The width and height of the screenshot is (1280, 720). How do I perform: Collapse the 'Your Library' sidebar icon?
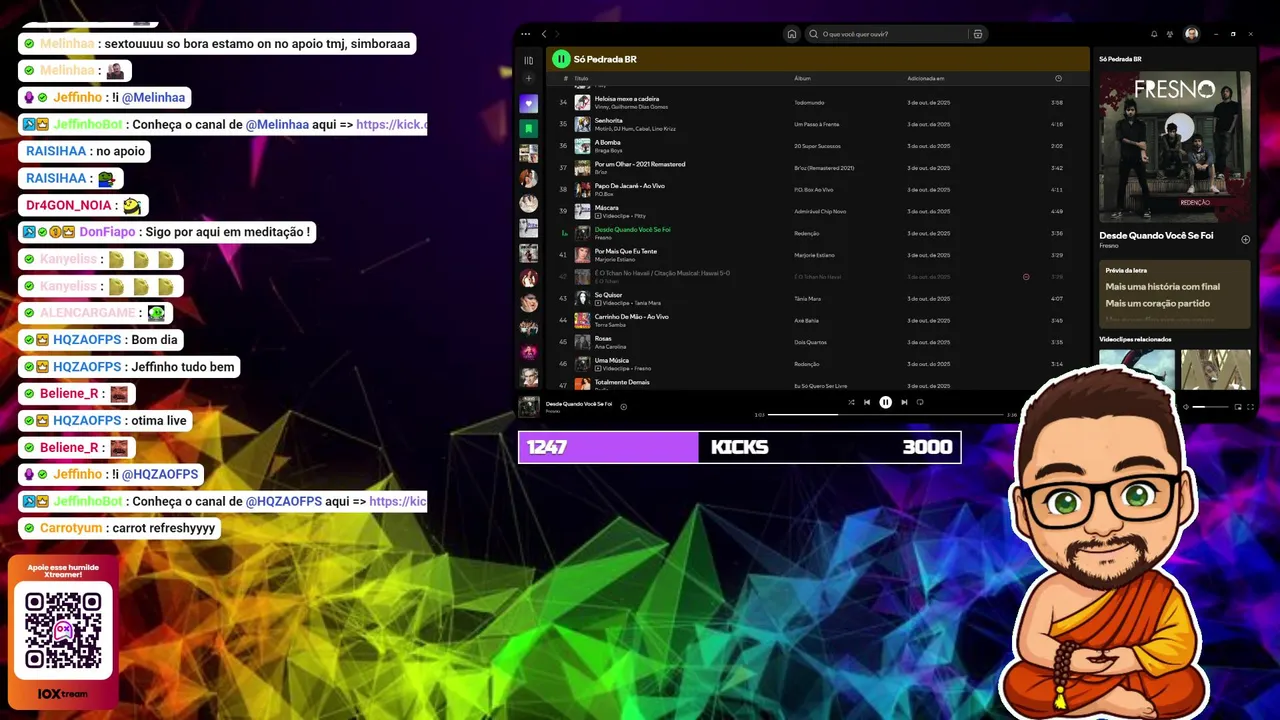[529, 60]
